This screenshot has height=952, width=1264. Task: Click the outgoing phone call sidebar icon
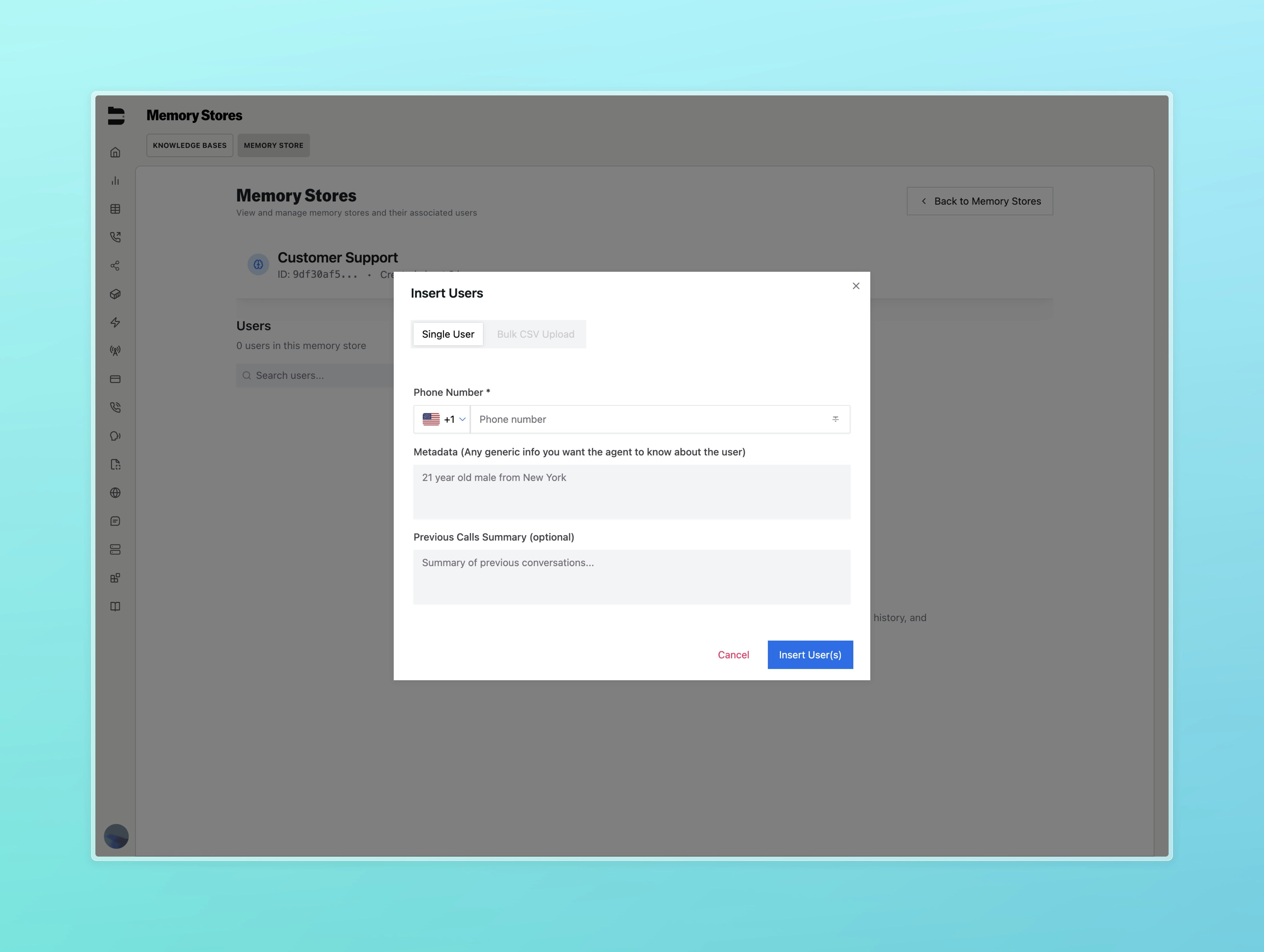click(116, 237)
